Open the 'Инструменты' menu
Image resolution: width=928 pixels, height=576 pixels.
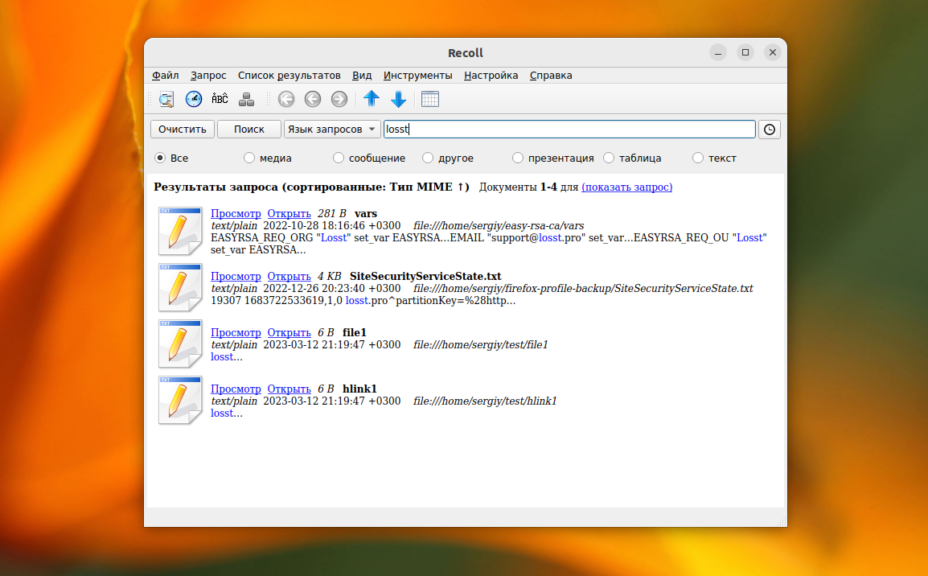pyautogui.click(x=418, y=75)
